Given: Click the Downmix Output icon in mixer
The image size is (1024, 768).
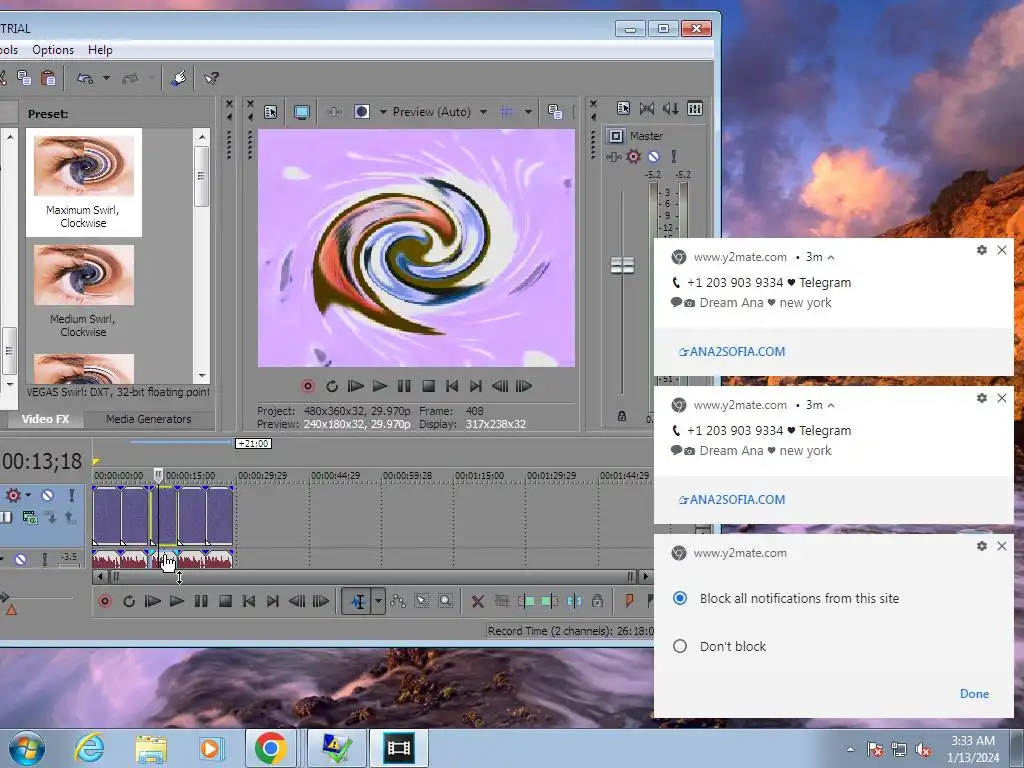Looking at the screenshot, I should coord(647,108).
